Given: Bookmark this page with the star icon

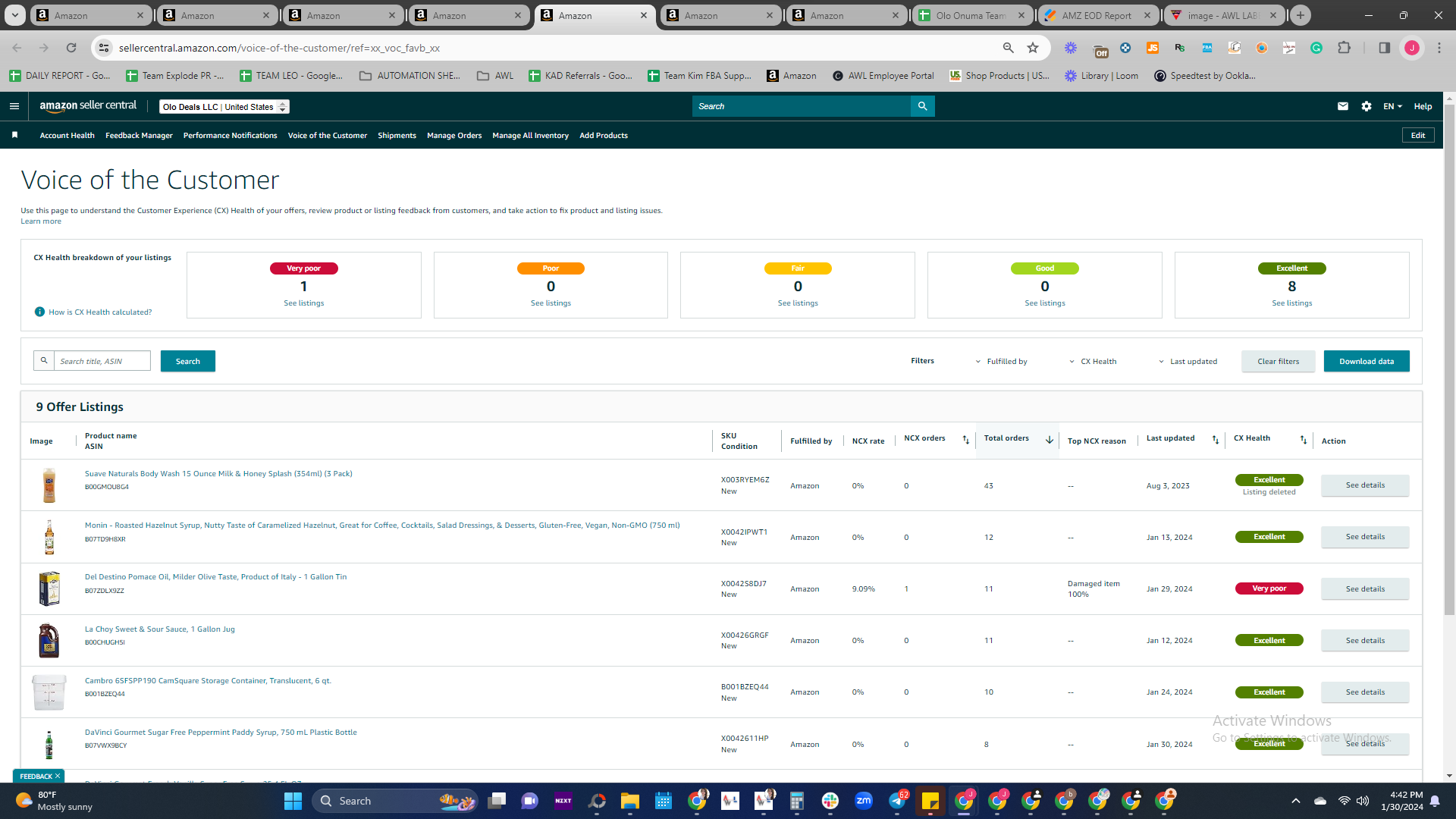Looking at the screenshot, I should [x=1033, y=48].
